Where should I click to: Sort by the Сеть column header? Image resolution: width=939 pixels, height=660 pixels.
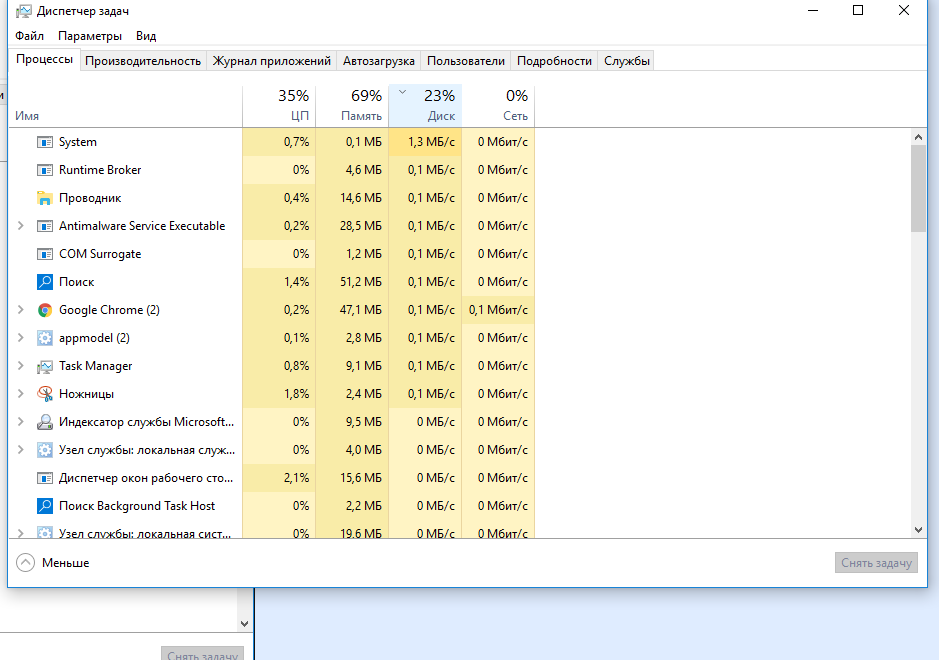coord(498,105)
